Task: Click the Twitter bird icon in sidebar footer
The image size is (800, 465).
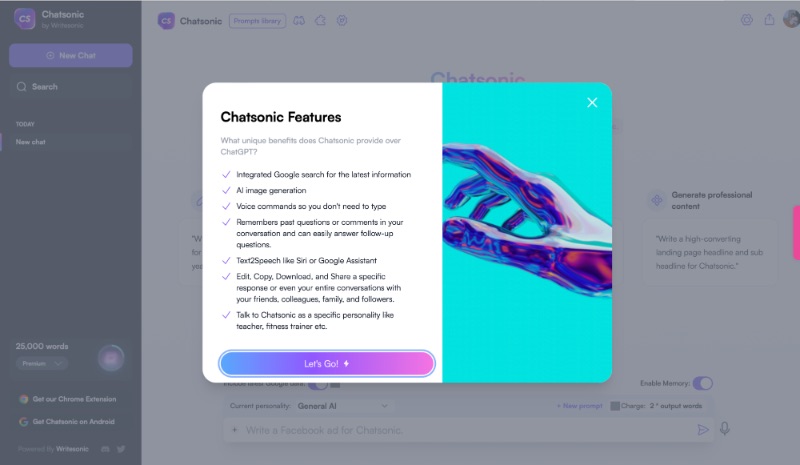Action: click(121, 449)
